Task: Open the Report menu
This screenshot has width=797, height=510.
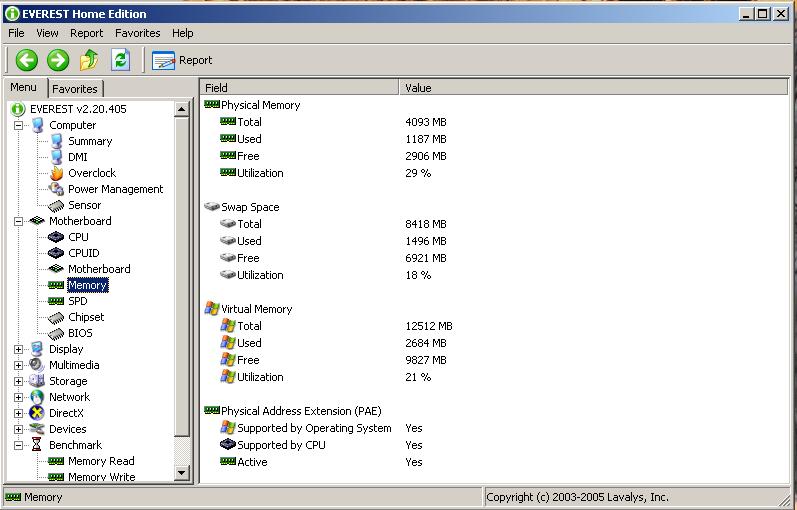Action: (x=86, y=33)
